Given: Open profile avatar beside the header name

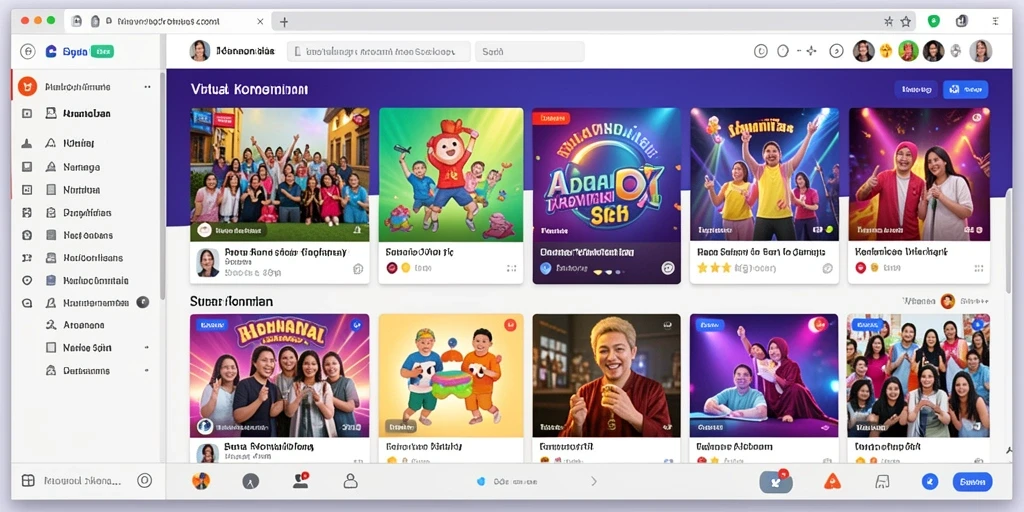Looking at the screenshot, I should [200, 51].
